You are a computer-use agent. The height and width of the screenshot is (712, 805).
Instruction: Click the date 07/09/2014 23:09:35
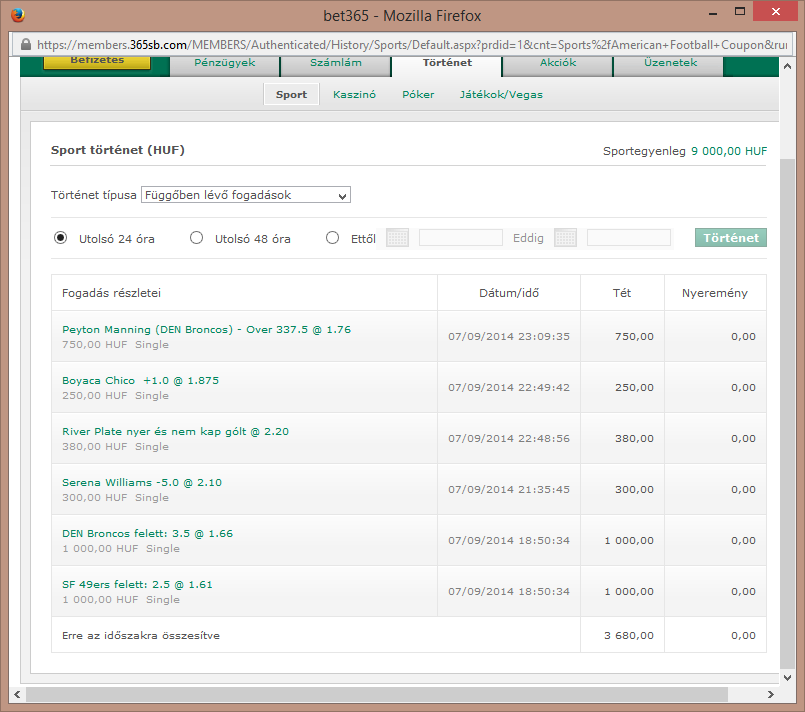pyautogui.click(x=509, y=336)
